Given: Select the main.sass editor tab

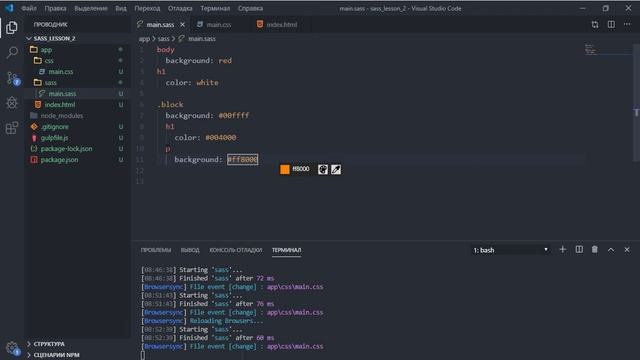Looking at the screenshot, I should click(x=160, y=24).
